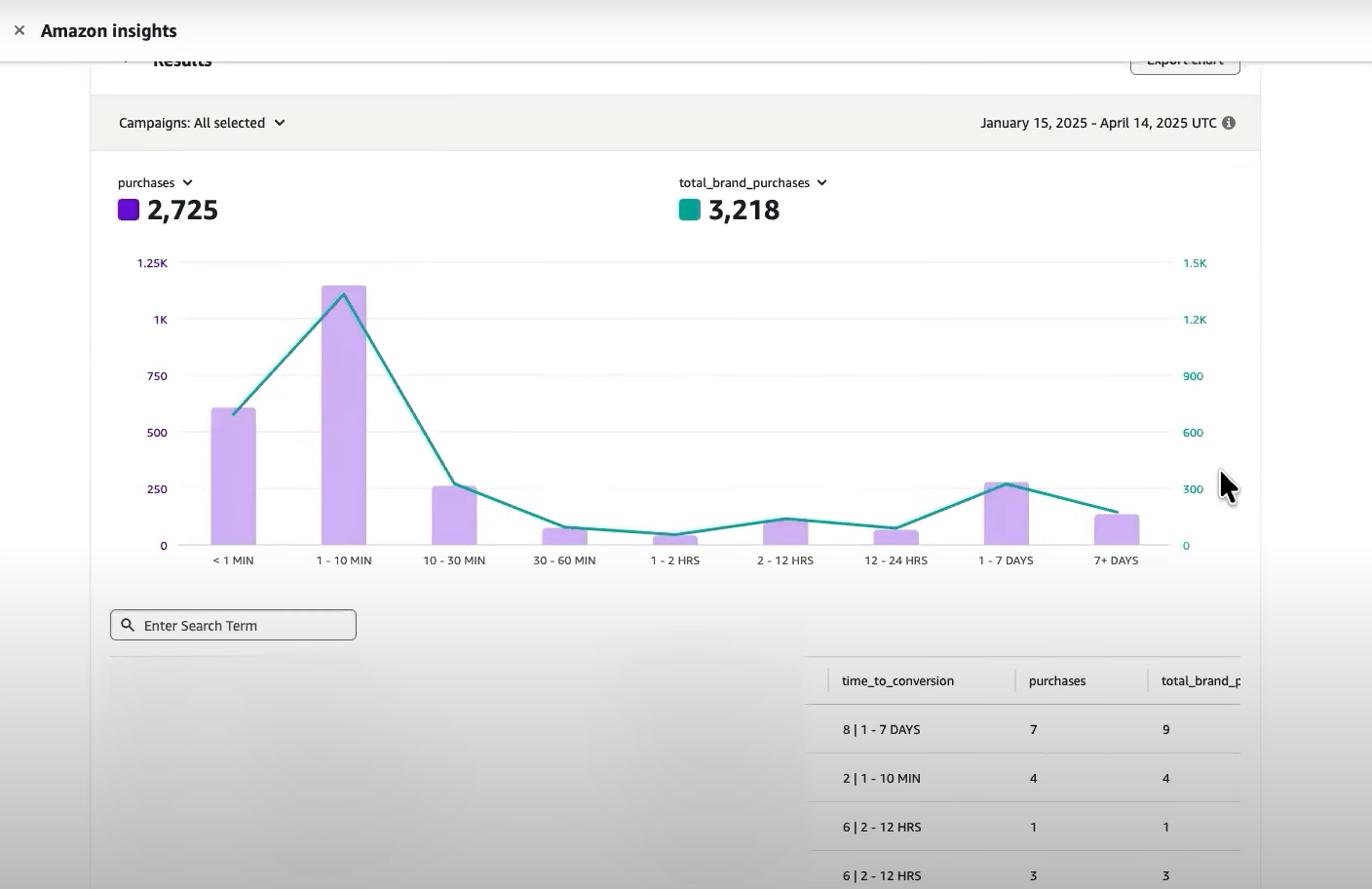1372x889 pixels.
Task: Click the info icon beside date range
Action: [1229, 123]
